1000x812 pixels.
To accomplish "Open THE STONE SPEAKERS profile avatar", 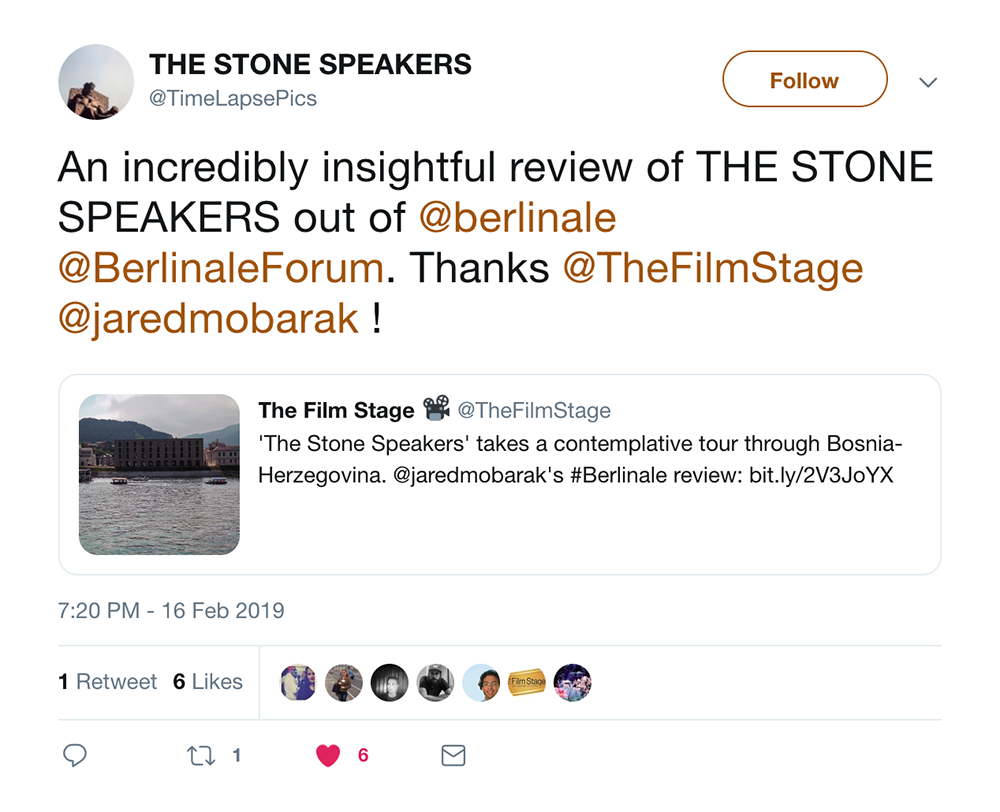I will tap(96, 82).
